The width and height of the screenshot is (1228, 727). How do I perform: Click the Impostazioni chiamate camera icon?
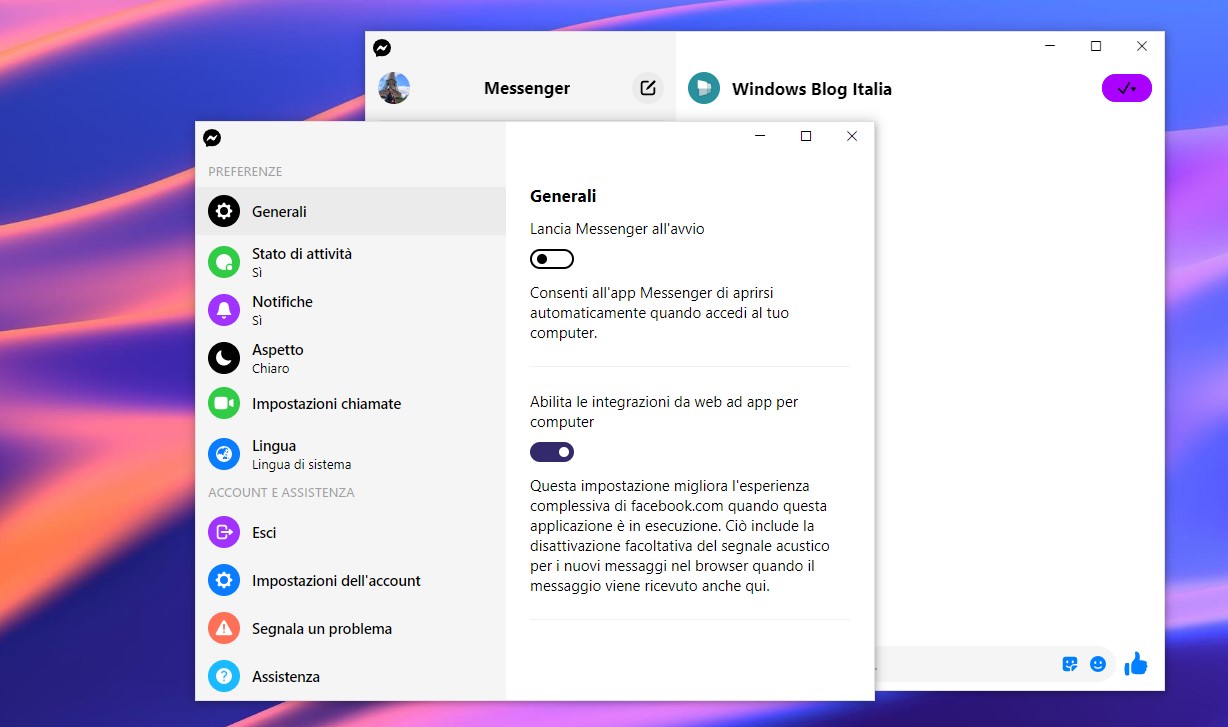[224, 403]
